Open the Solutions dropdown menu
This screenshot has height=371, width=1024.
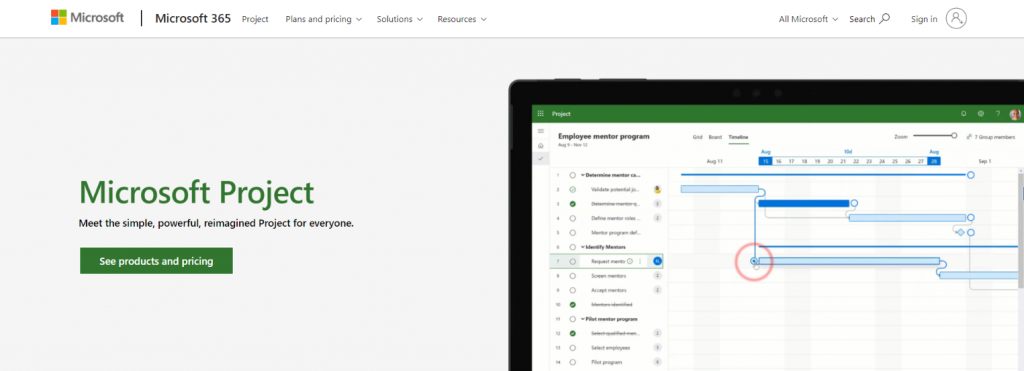[x=400, y=19]
